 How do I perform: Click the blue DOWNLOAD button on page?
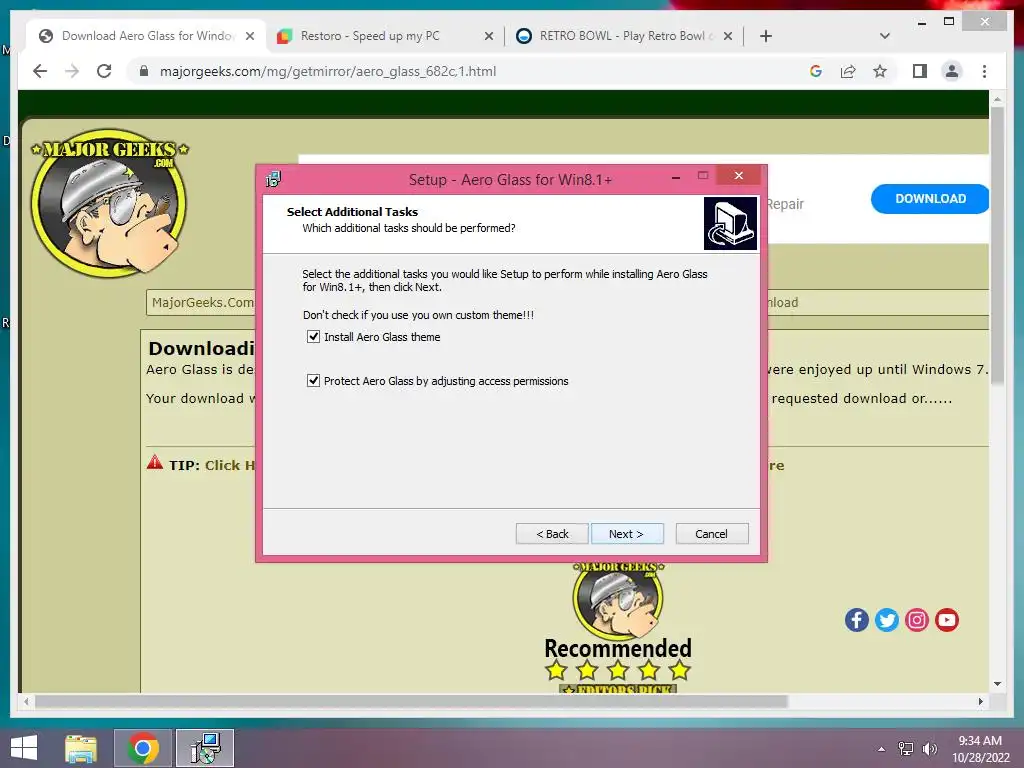click(930, 199)
